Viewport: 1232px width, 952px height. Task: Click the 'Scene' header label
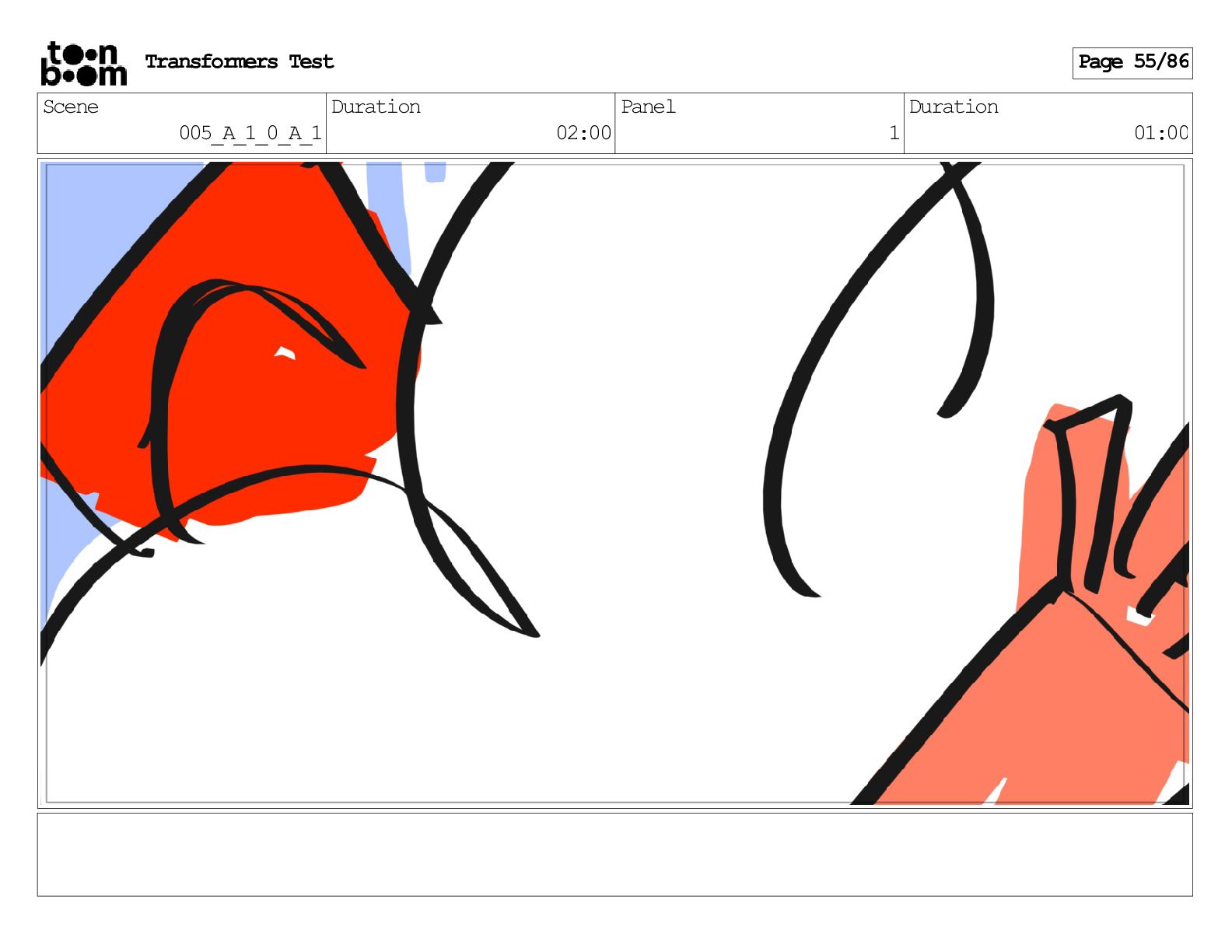coord(71,107)
